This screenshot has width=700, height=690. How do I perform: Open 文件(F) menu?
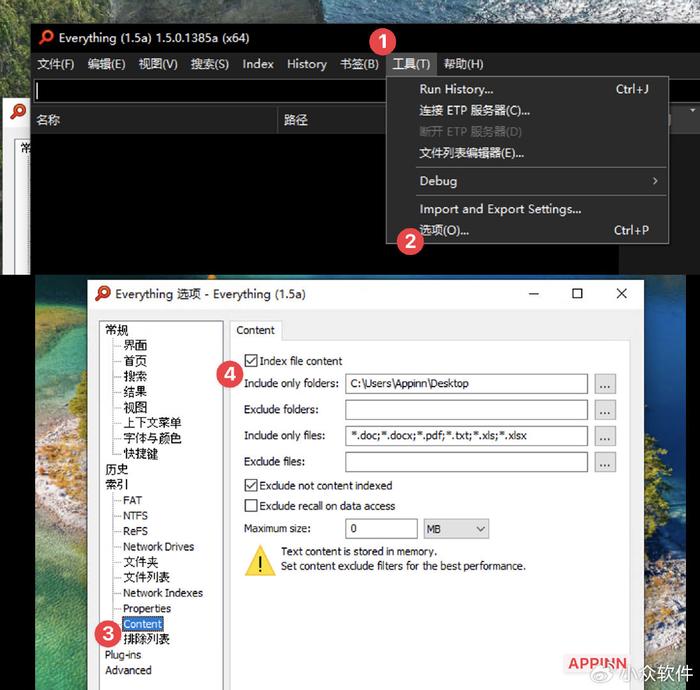pos(56,64)
